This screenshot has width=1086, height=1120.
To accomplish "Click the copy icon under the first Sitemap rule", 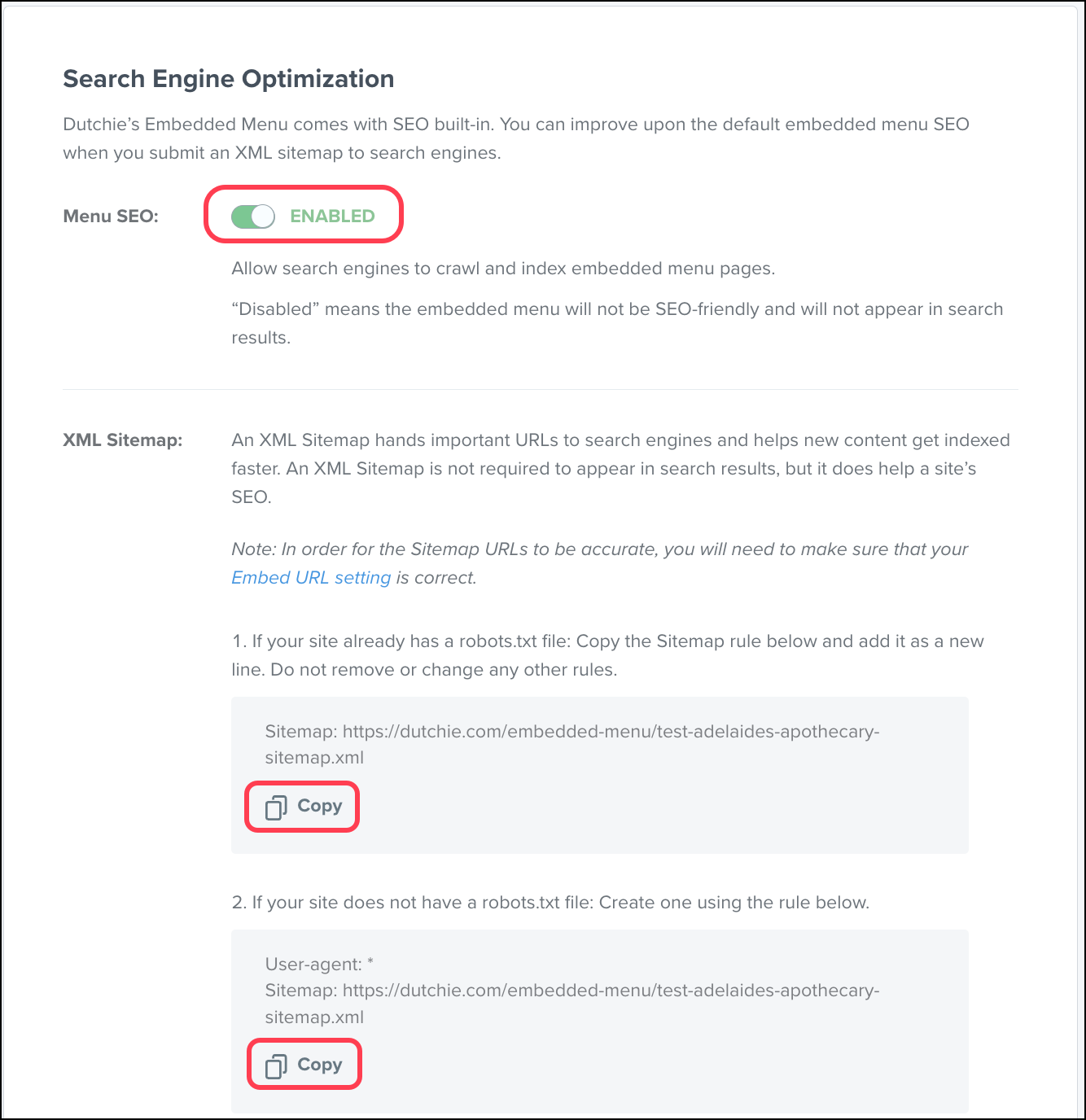I will point(276,807).
